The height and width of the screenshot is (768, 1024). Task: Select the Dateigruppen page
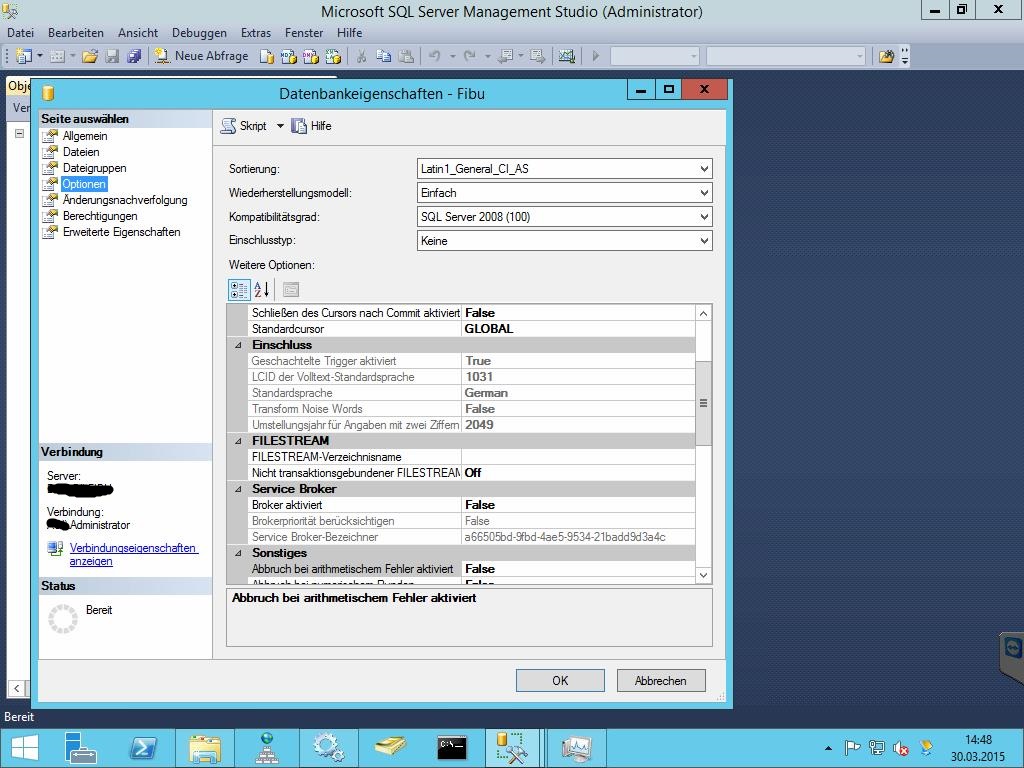click(x=95, y=168)
